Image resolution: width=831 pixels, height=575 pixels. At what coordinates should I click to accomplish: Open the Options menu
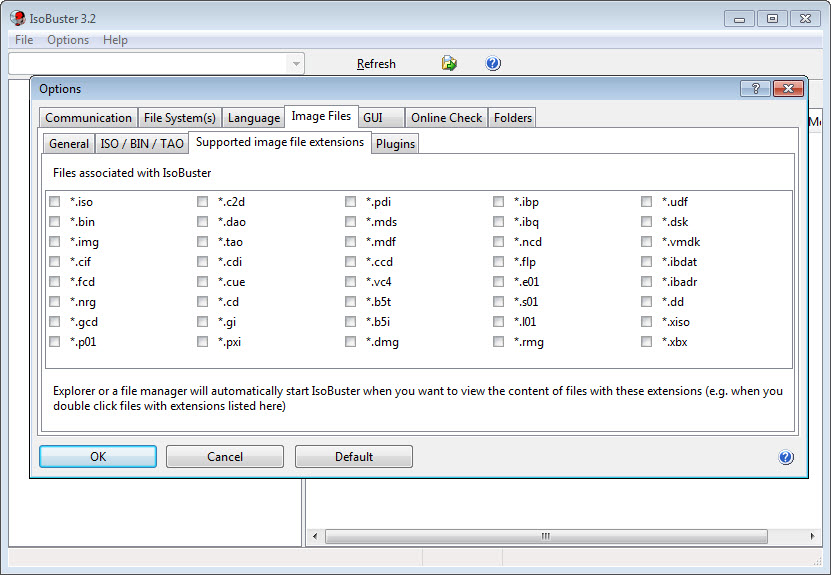[68, 40]
